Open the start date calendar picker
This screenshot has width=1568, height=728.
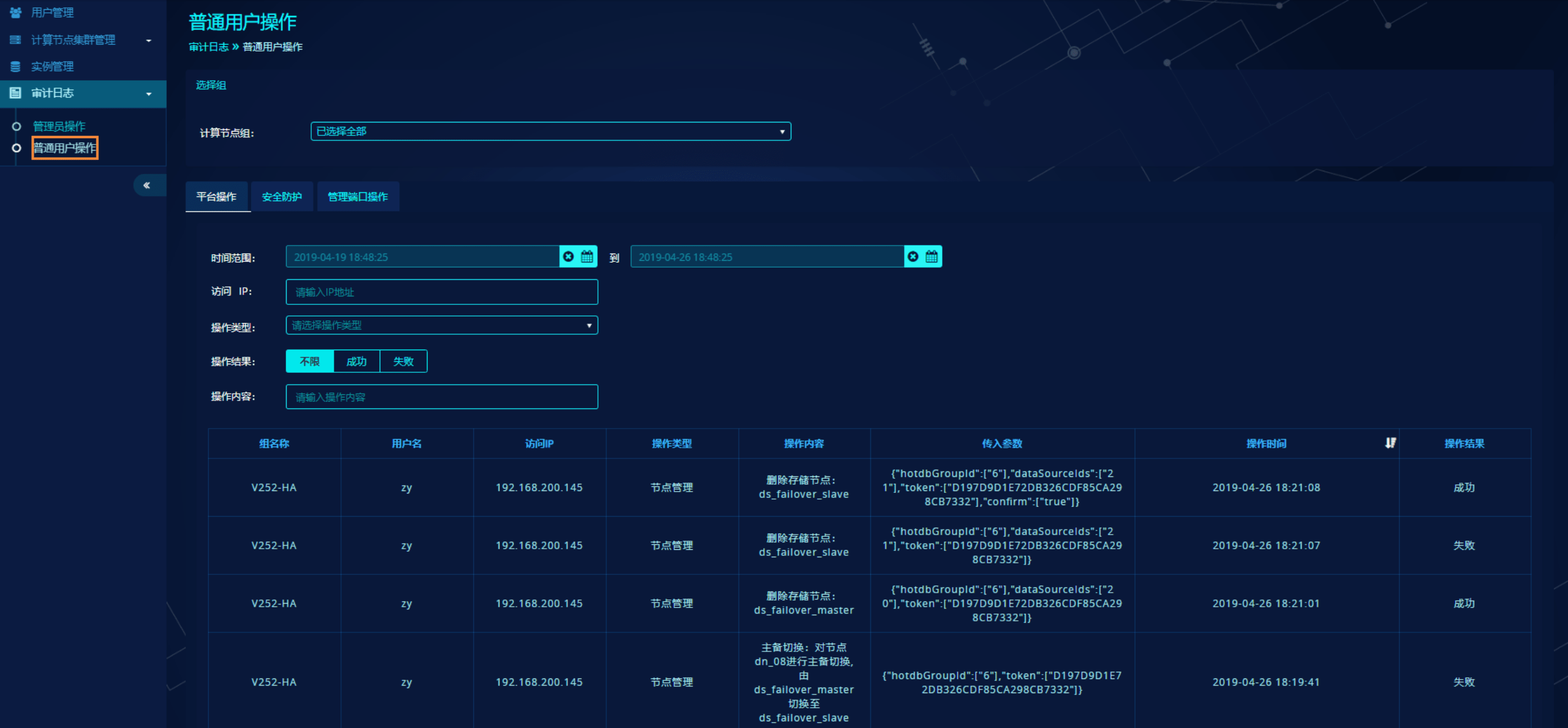587,257
